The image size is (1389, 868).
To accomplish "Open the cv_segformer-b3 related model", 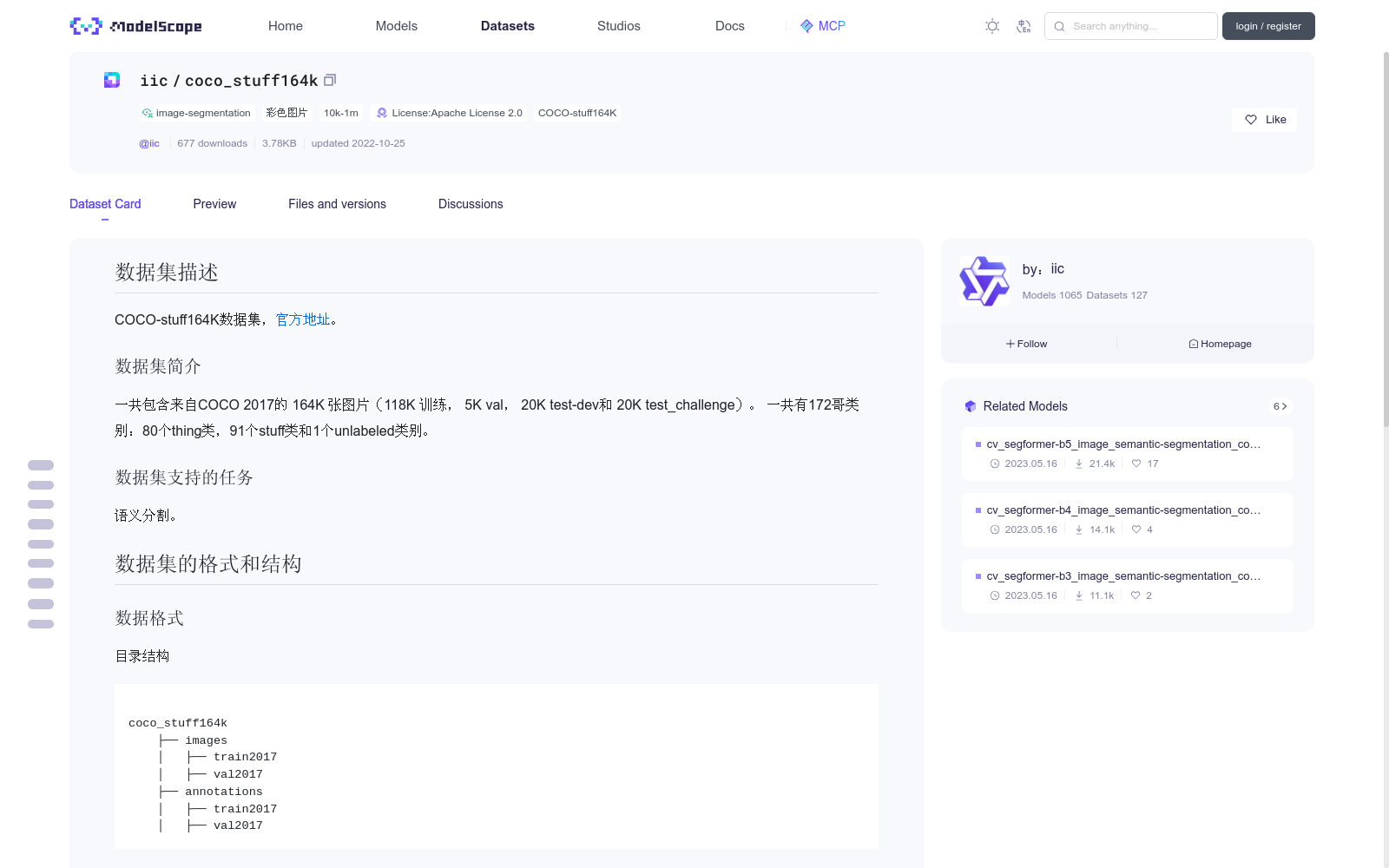I will tap(1127, 585).
